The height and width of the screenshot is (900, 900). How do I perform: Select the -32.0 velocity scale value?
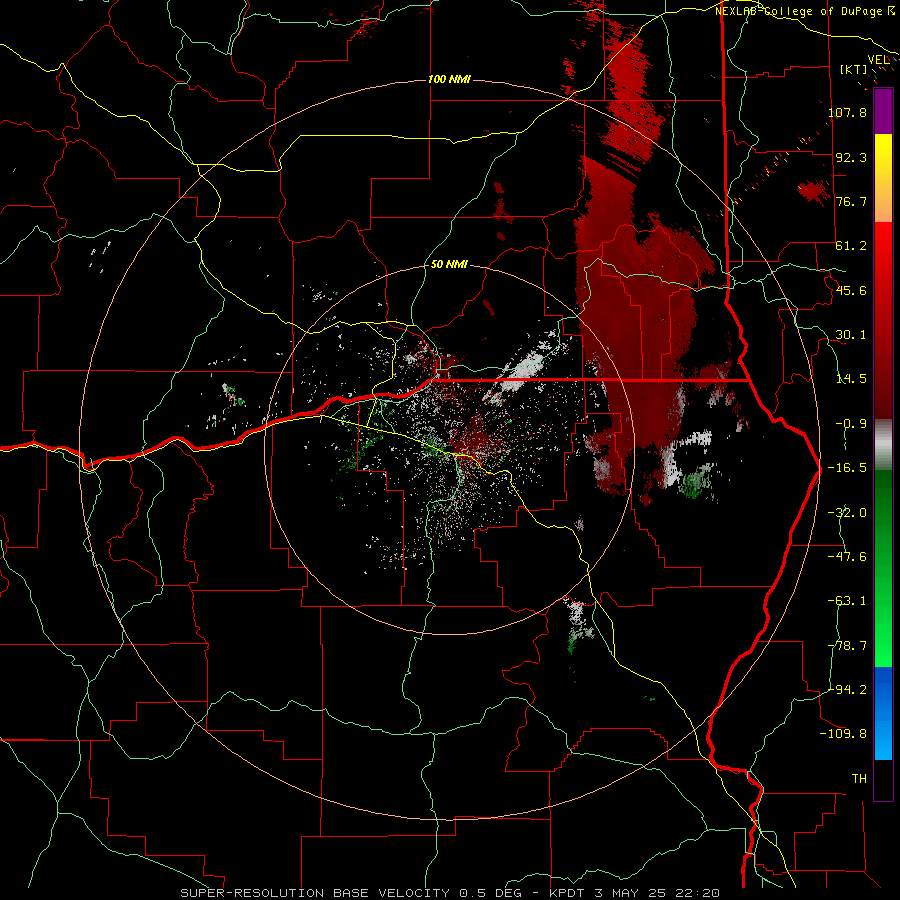(x=847, y=513)
